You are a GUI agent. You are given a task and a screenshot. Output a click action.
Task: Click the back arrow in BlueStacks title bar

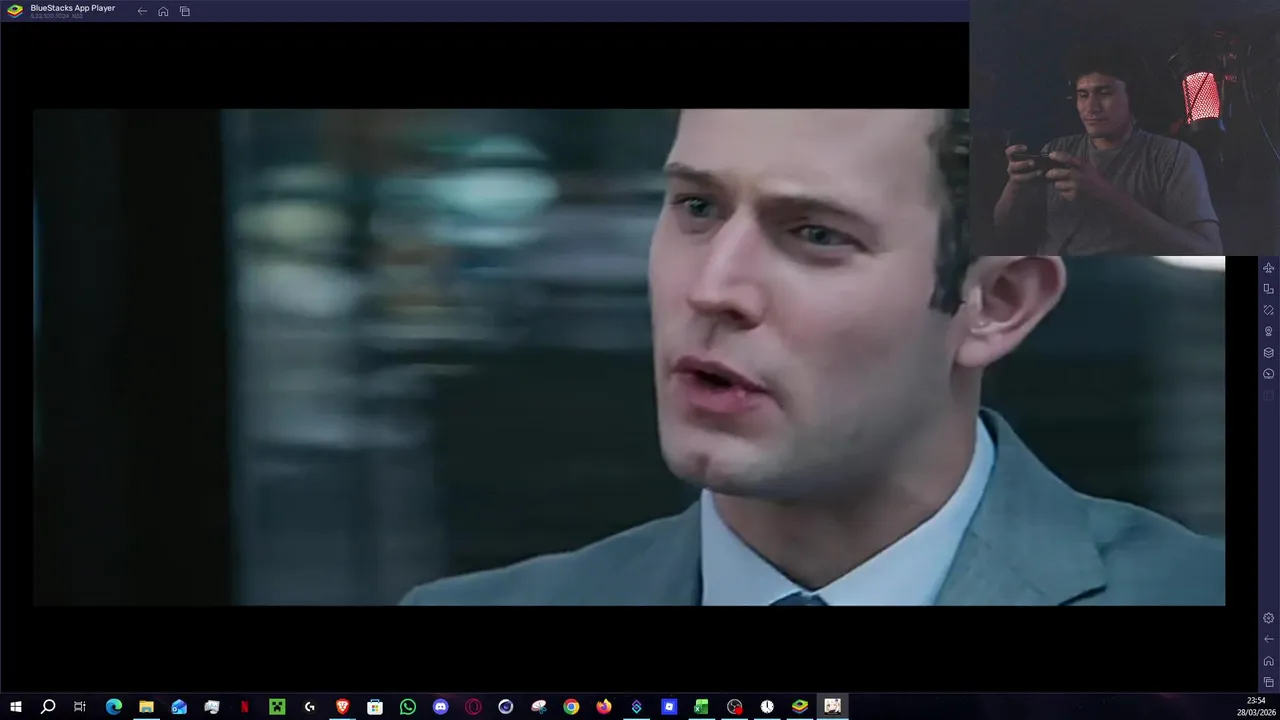click(x=142, y=11)
